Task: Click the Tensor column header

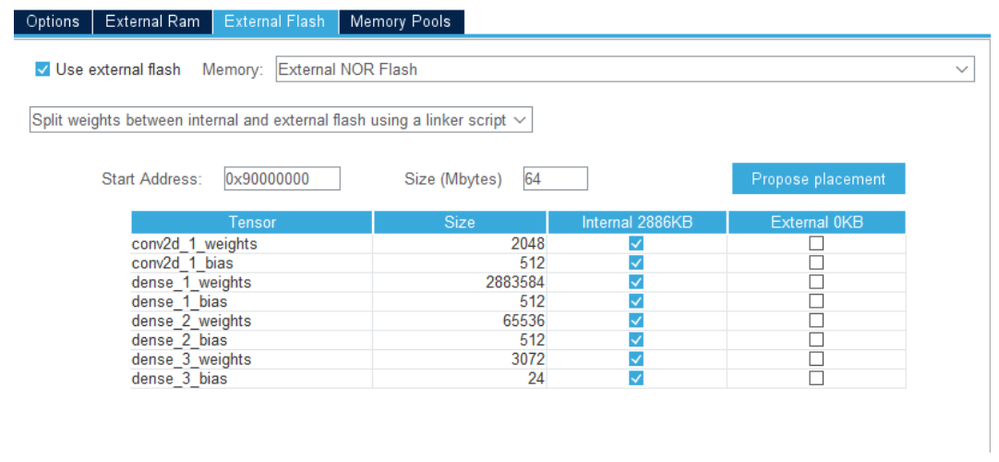Action: pos(252,222)
